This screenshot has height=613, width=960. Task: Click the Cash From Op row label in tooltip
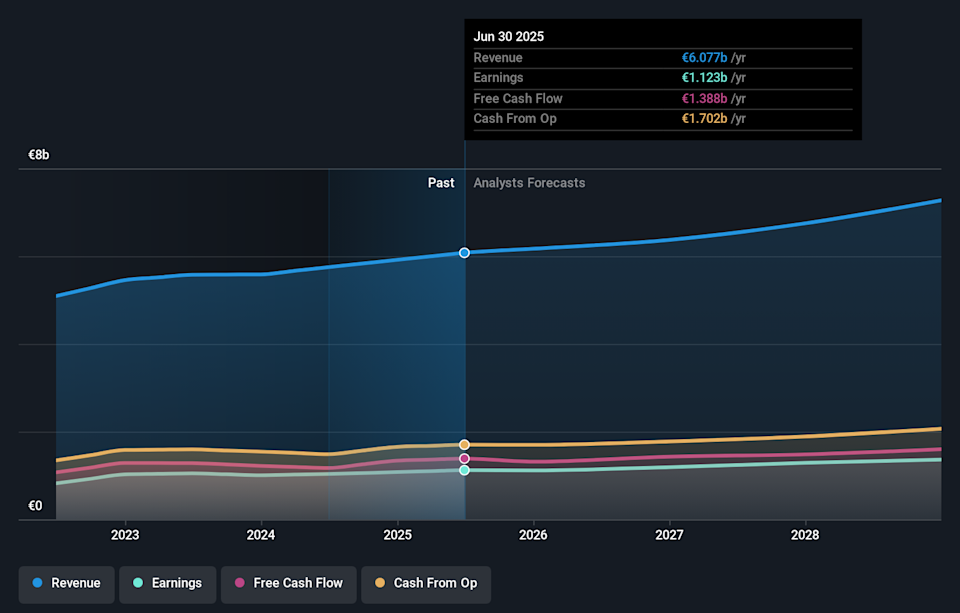coord(515,119)
